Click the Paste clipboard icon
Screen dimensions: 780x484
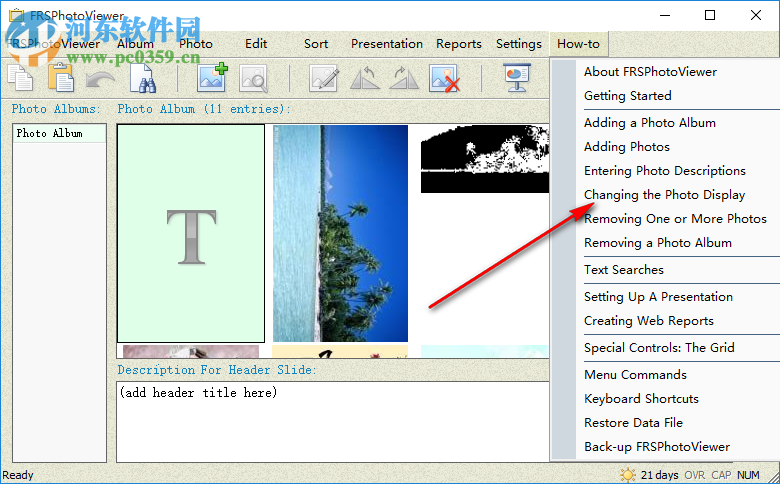(61, 78)
